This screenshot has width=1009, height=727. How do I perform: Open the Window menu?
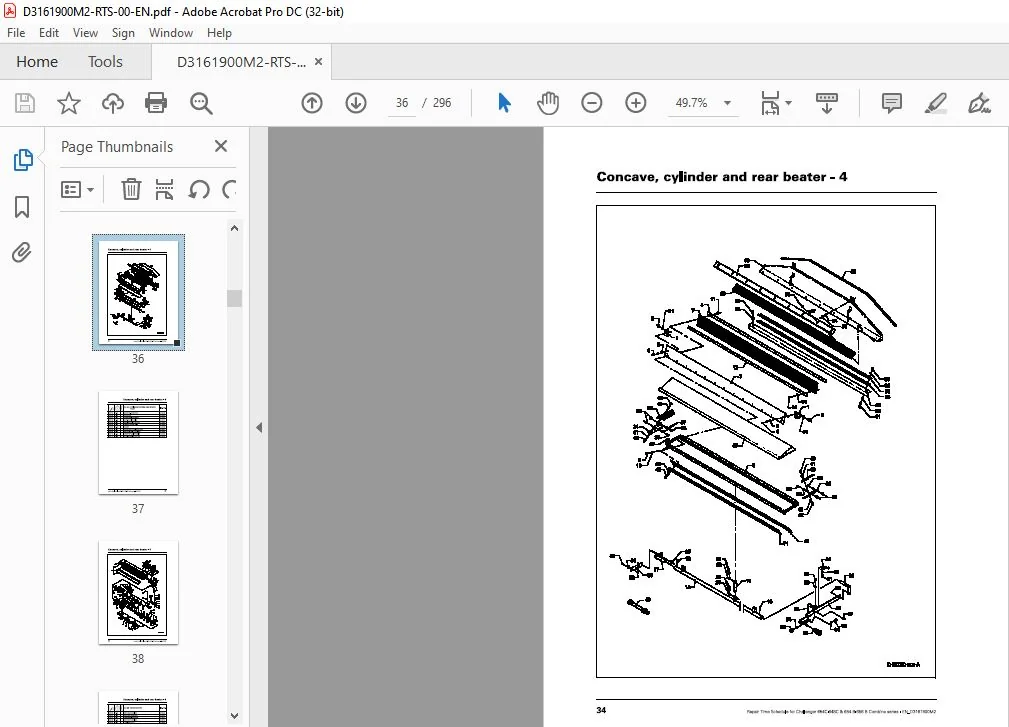coord(171,33)
